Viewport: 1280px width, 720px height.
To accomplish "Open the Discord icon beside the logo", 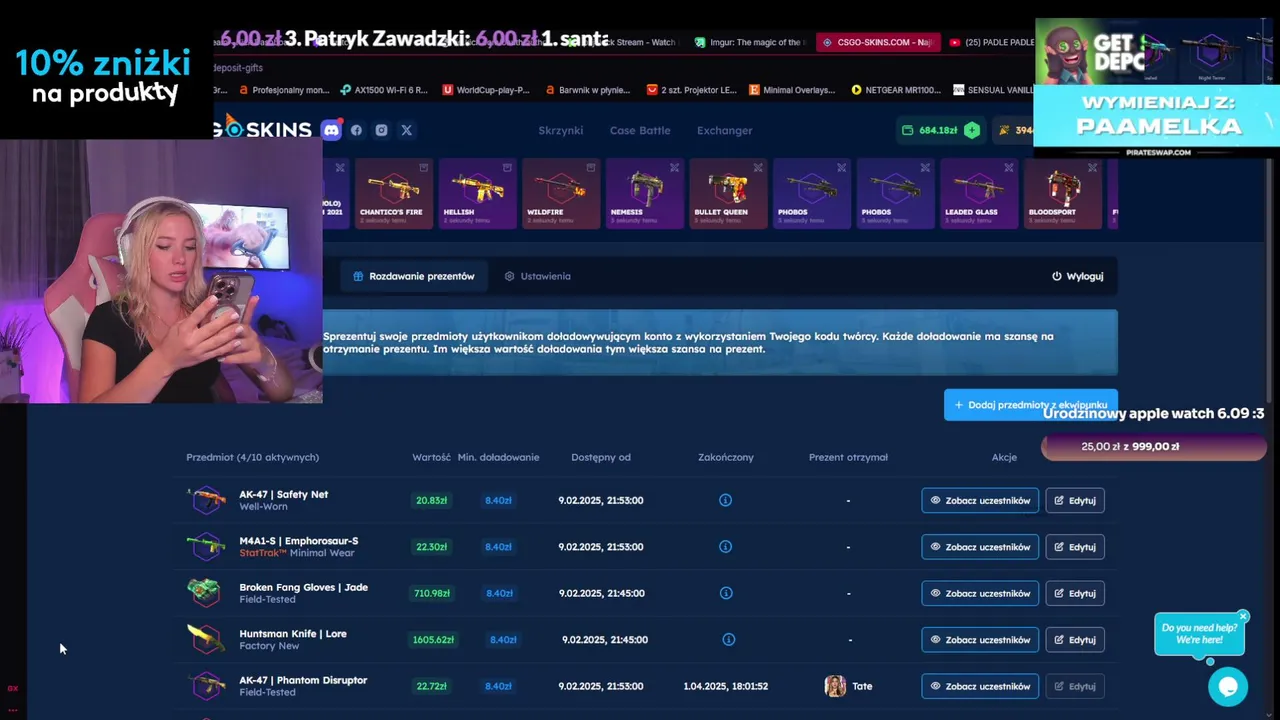I will [x=331, y=130].
